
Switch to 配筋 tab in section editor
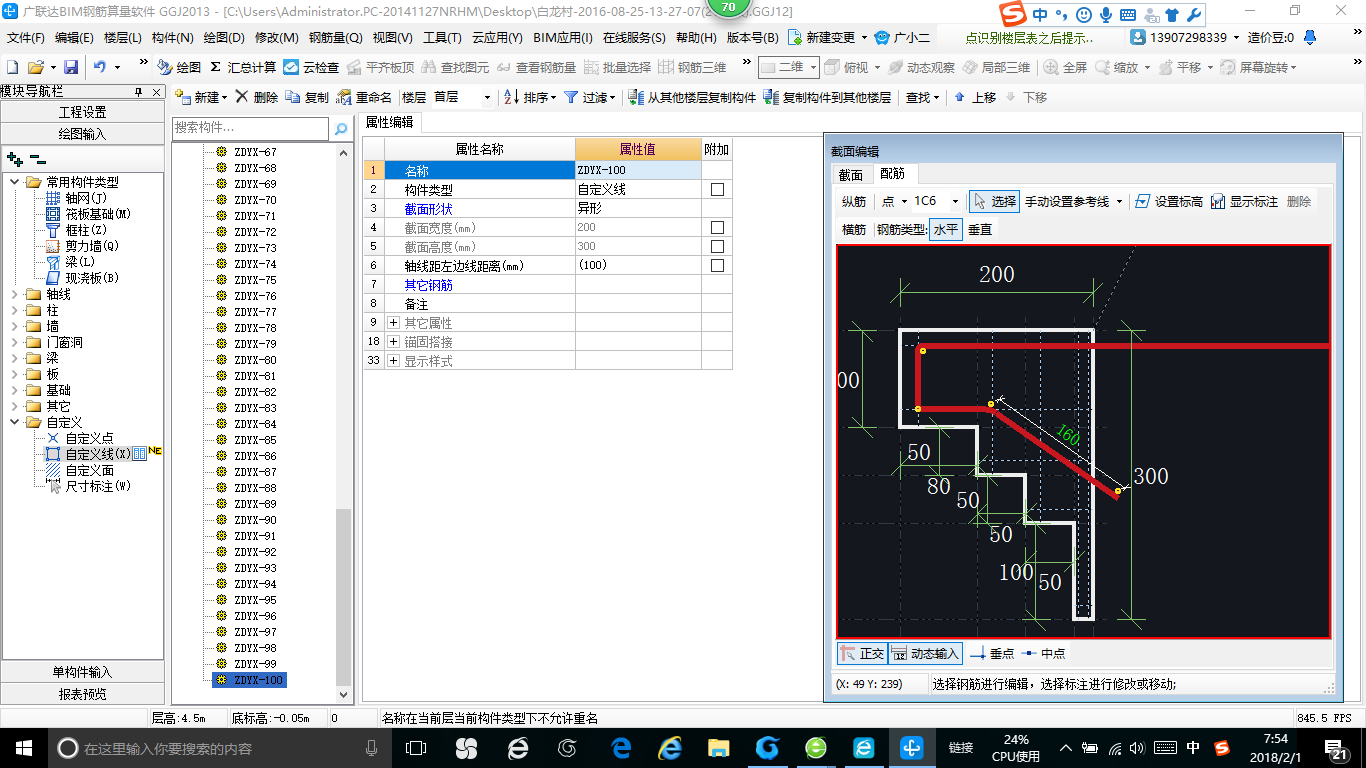click(x=893, y=174)
